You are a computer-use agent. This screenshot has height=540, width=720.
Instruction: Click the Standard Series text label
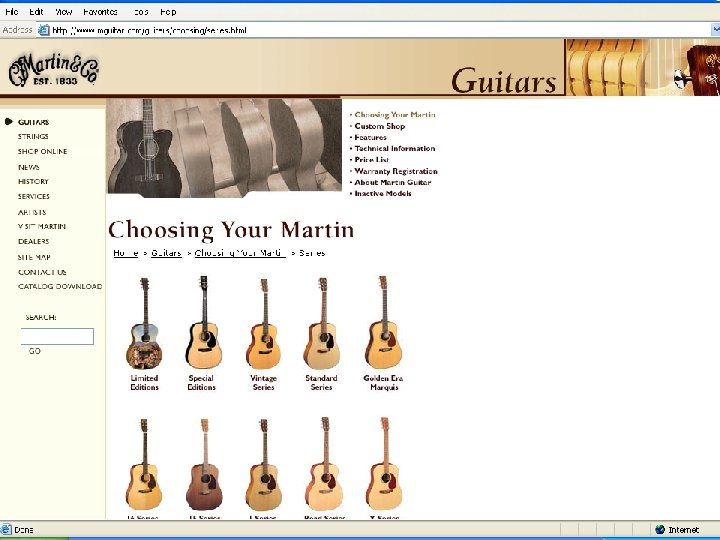point(321,382)
